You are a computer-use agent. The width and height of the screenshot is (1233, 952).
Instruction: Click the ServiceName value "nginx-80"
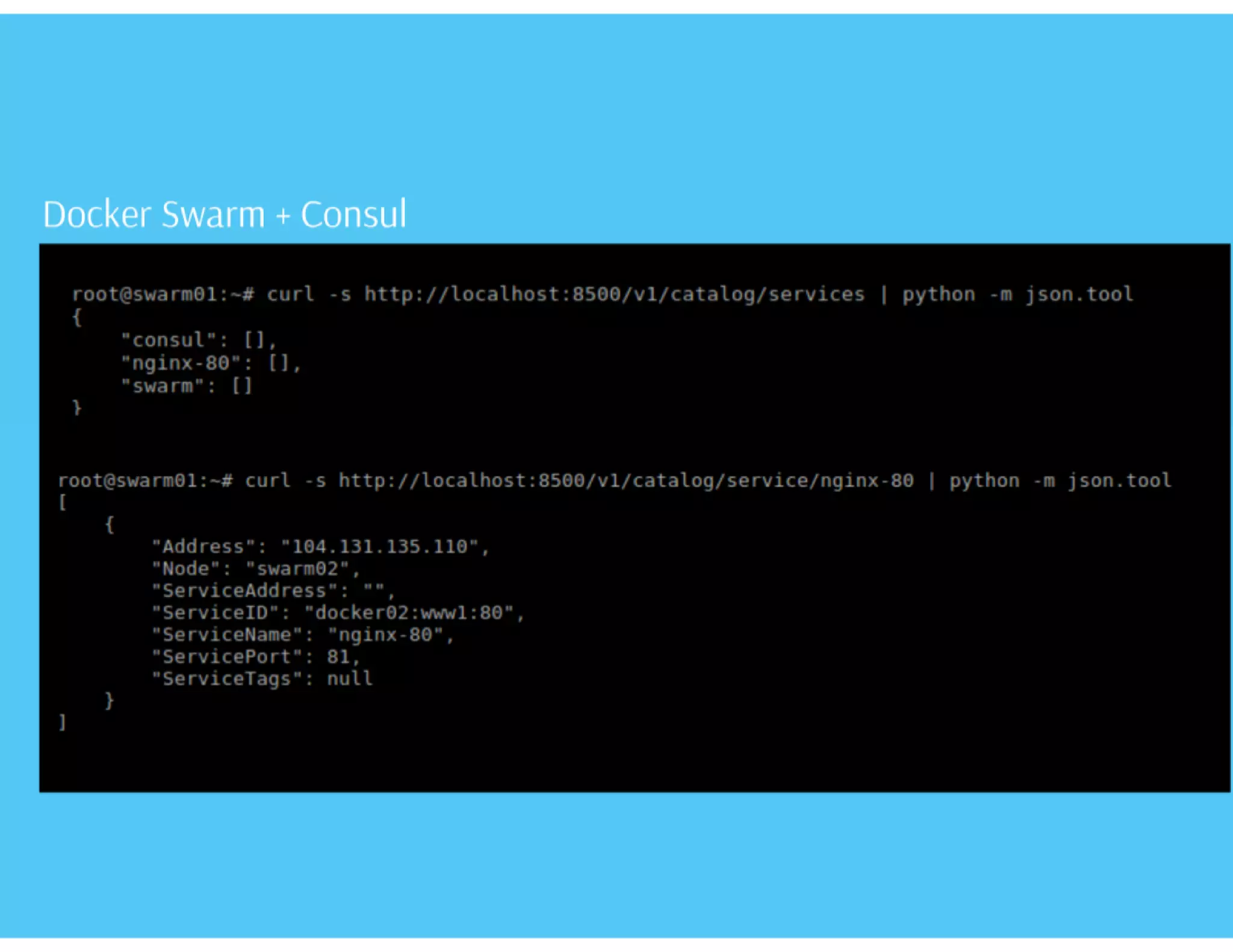tap(385, 635)
